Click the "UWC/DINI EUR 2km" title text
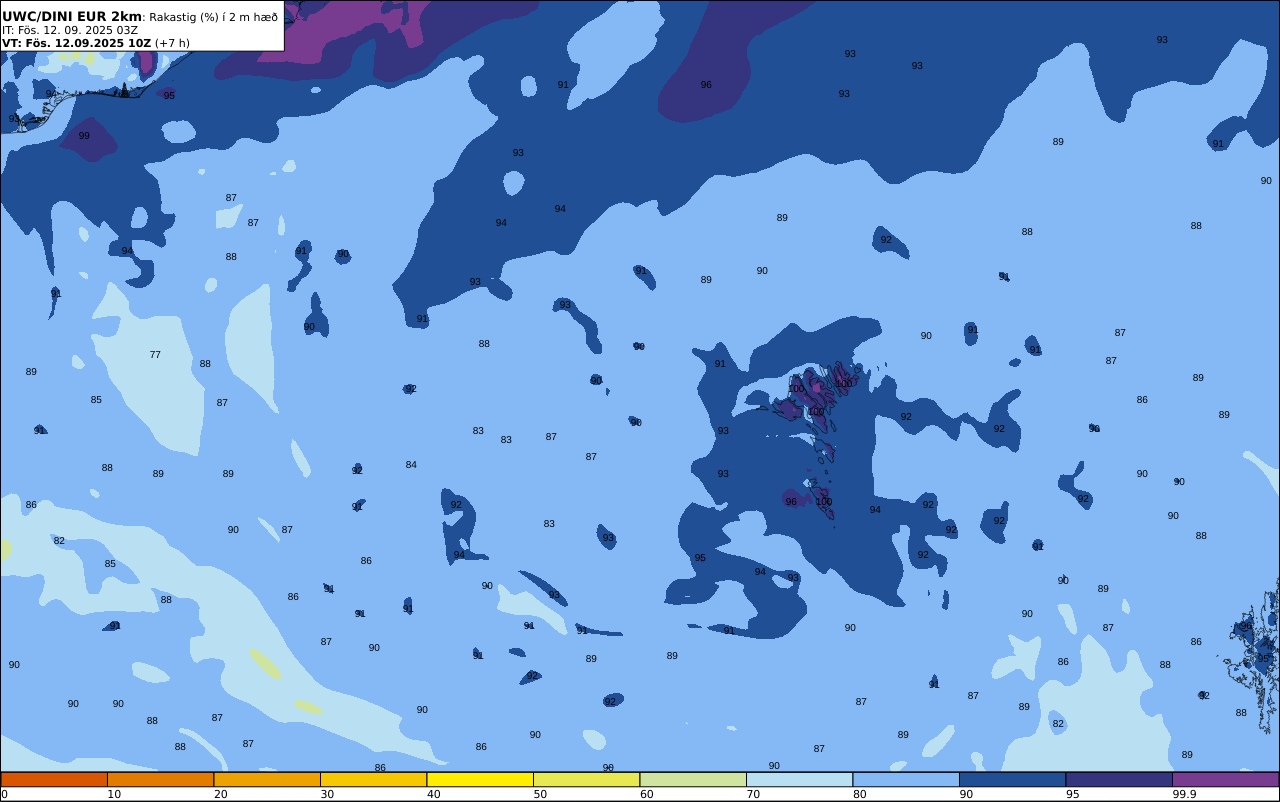1280x802 pixels. [x=72, y=17]
